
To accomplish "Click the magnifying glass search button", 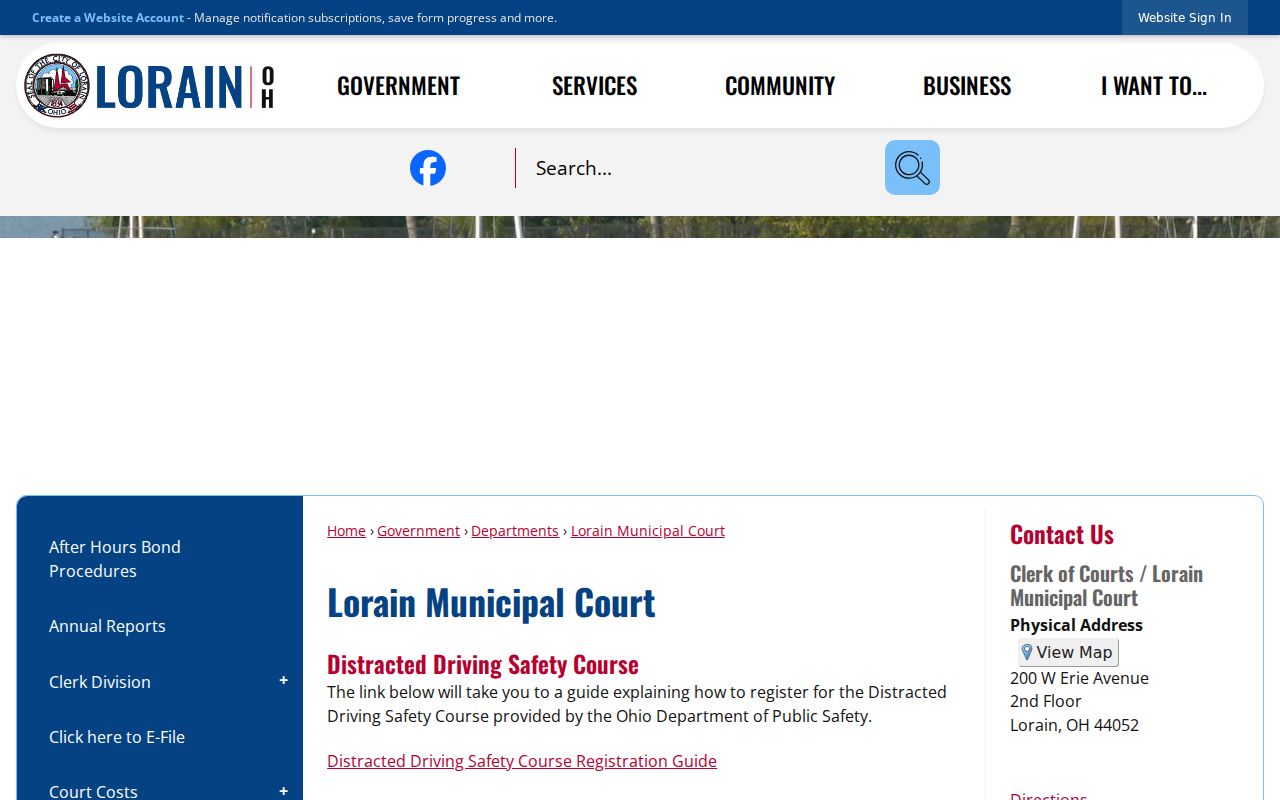I will click(x=912, y=167).
